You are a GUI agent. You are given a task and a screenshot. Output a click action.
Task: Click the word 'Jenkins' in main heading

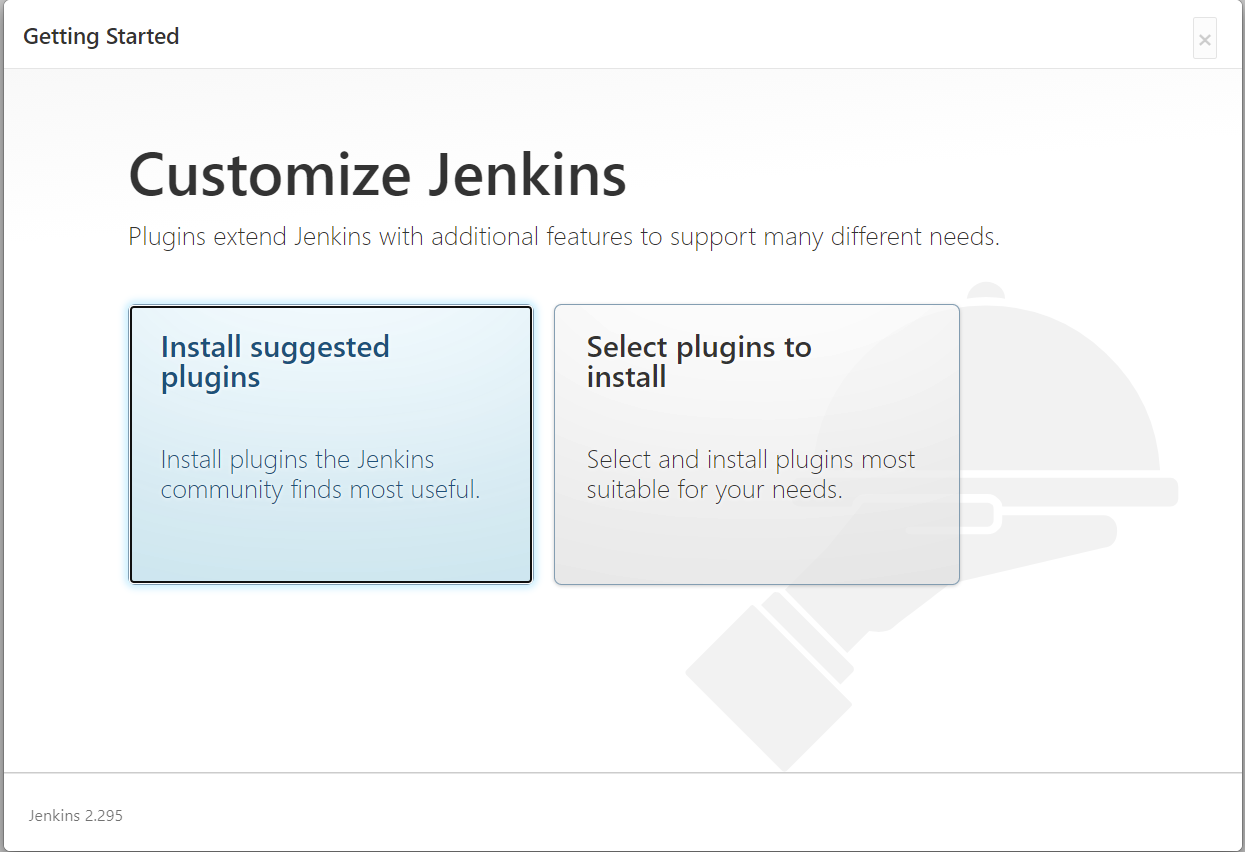tap(528, 174)
